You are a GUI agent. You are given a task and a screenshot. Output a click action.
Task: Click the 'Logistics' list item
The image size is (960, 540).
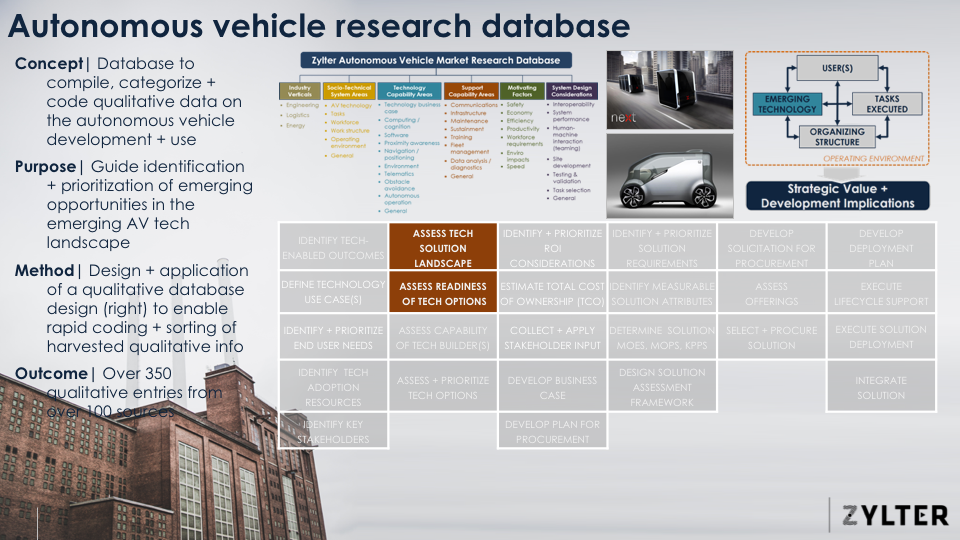pyautogui.click(x=298, y=115)
